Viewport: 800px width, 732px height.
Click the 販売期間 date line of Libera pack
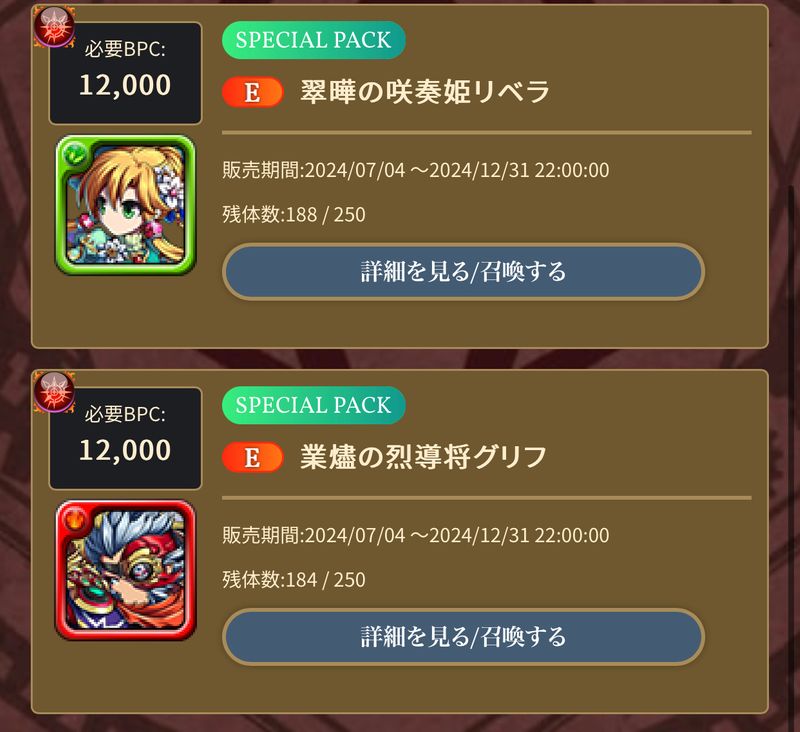[416, 170]
